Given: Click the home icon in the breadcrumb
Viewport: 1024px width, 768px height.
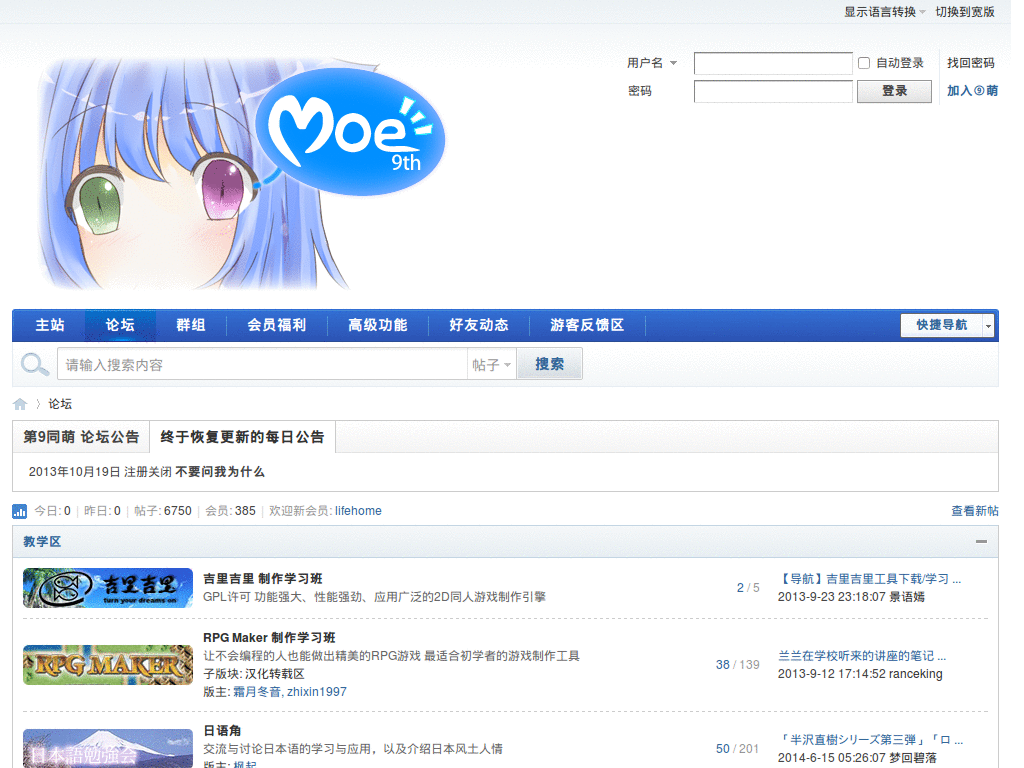Looking at the screenshot, I should coord(19,403).
